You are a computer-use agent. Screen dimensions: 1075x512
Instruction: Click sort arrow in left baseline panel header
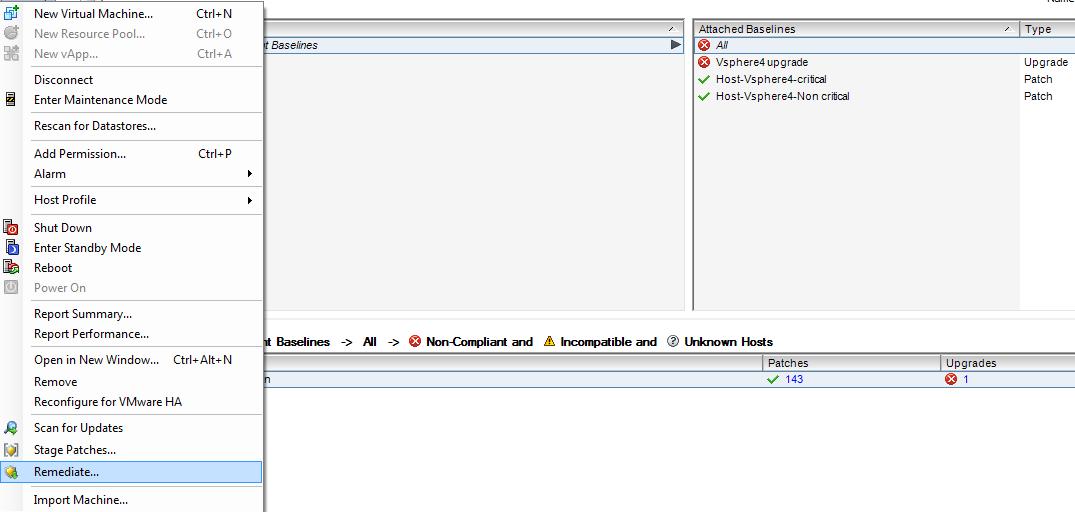tap(671, 29)
